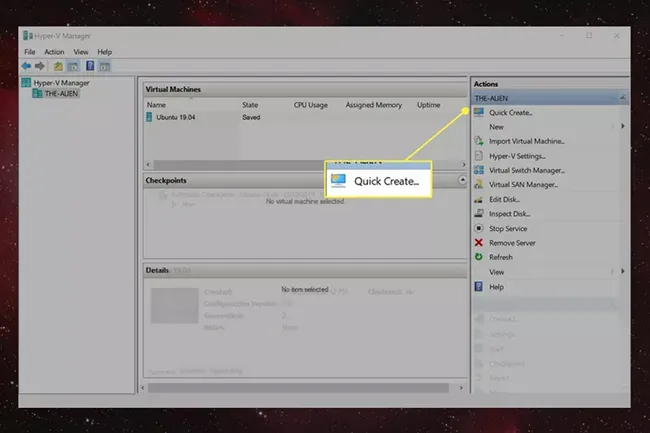Click the Edit Disk icon
The image size is (650, 433).
pyautogui.click(x=480, y=199)
